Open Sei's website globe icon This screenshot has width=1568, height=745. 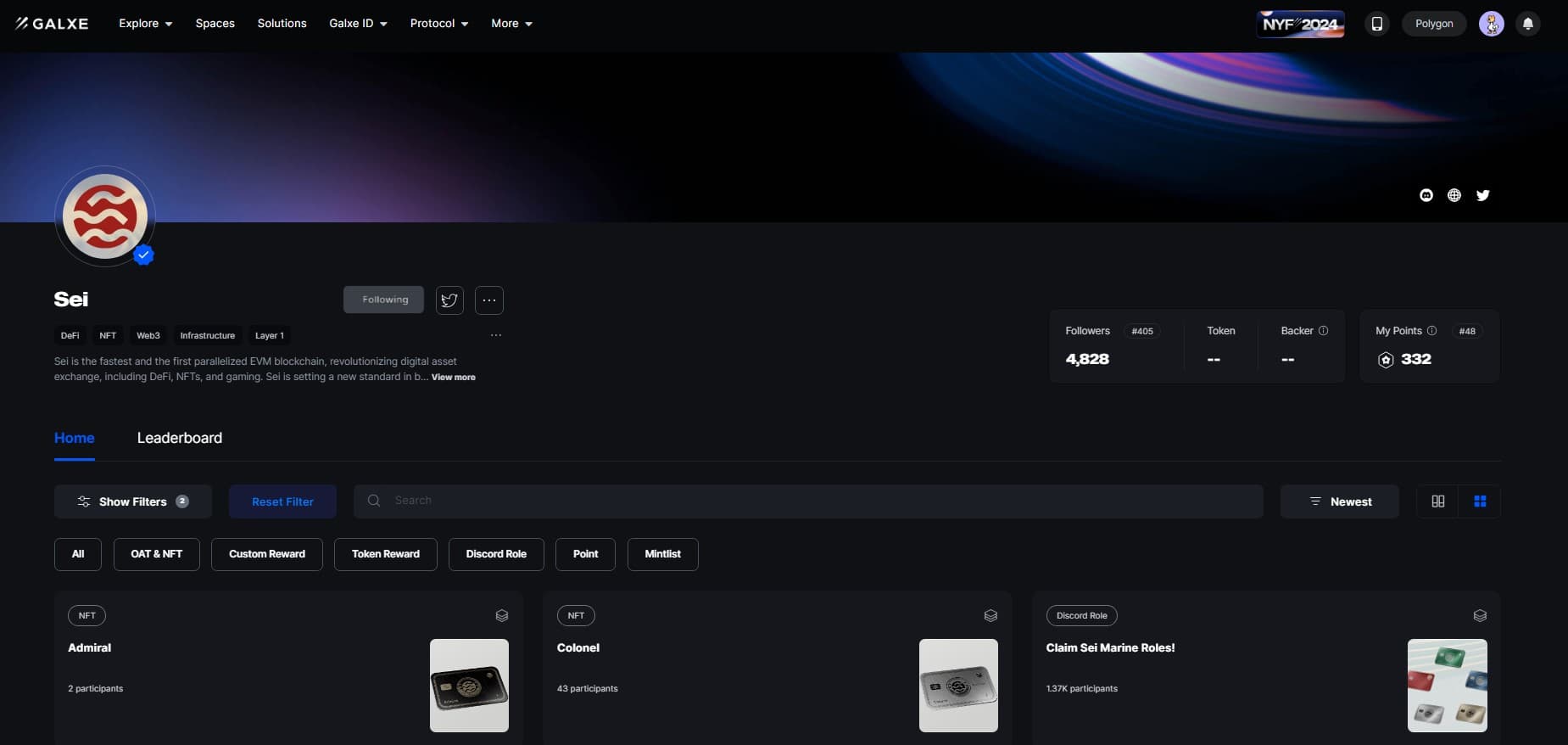(1454, 195)
